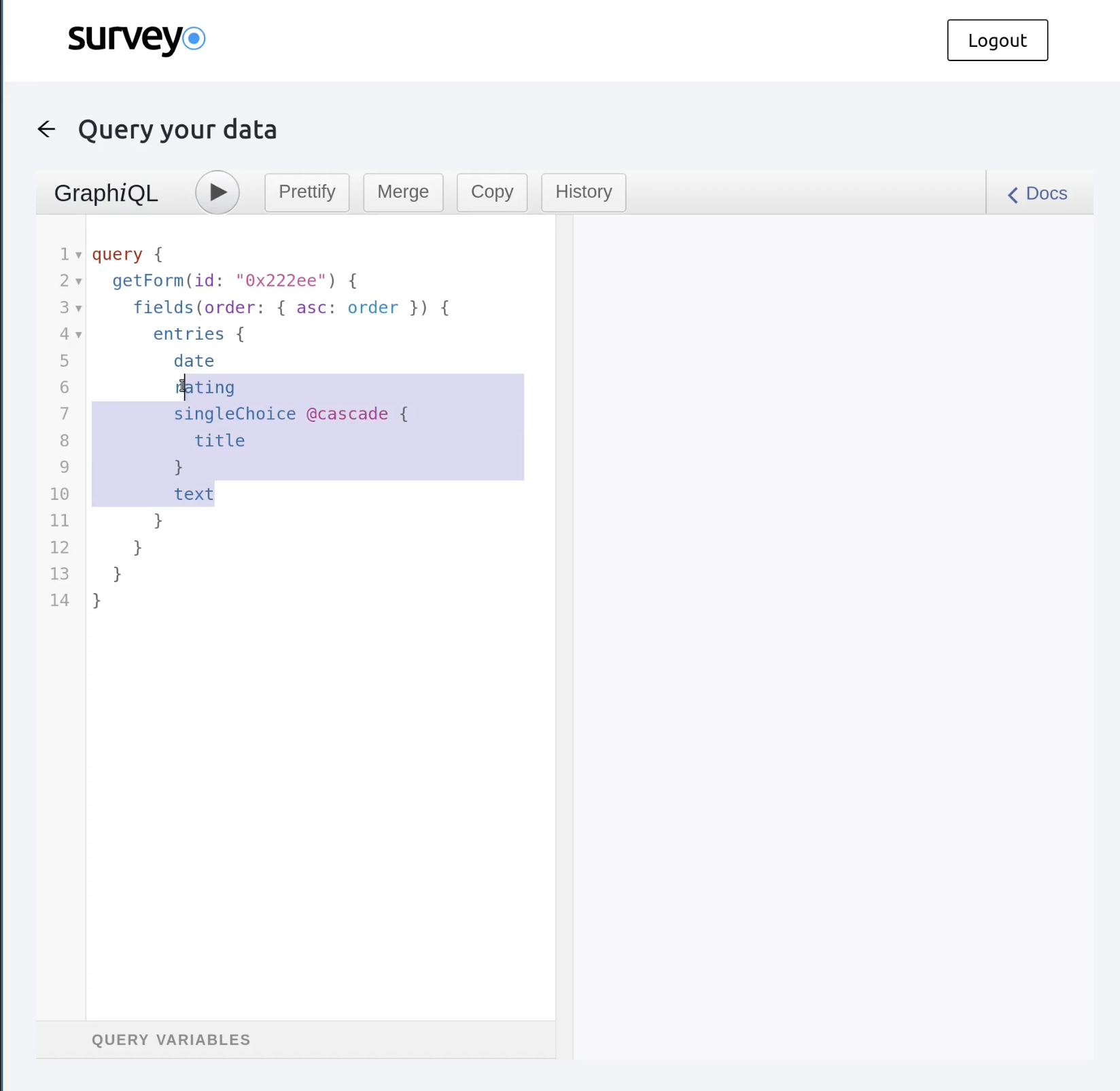Copy the query to clipboard
1120x1091 pixels.
491,192
